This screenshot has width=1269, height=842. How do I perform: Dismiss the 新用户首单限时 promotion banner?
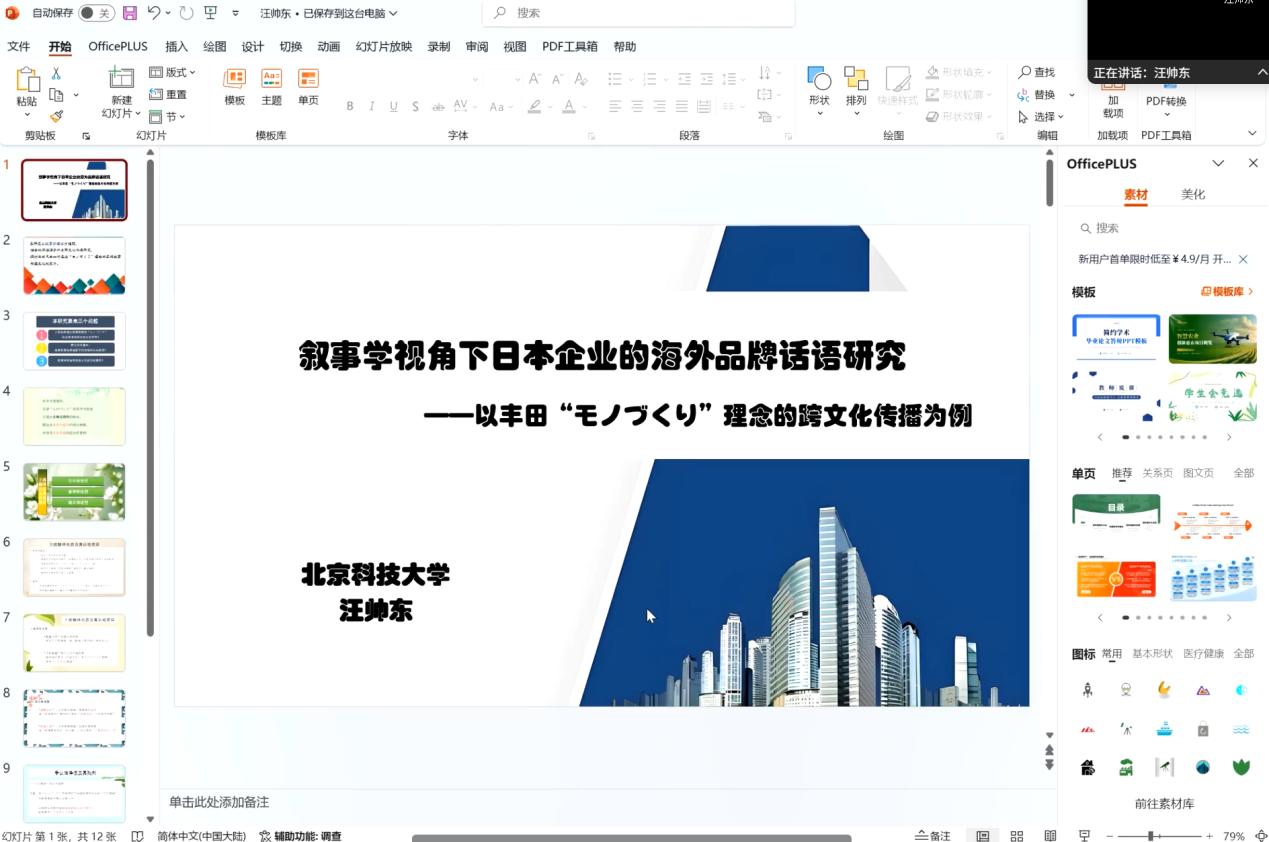tap(1243, 259)
